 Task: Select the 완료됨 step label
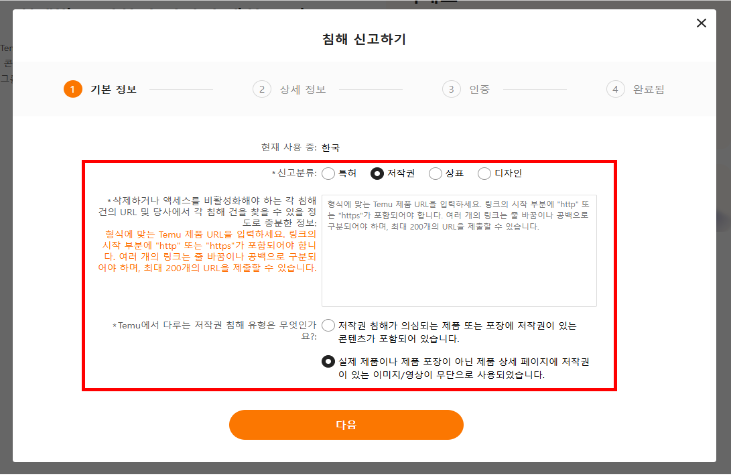tap(648, 89)
